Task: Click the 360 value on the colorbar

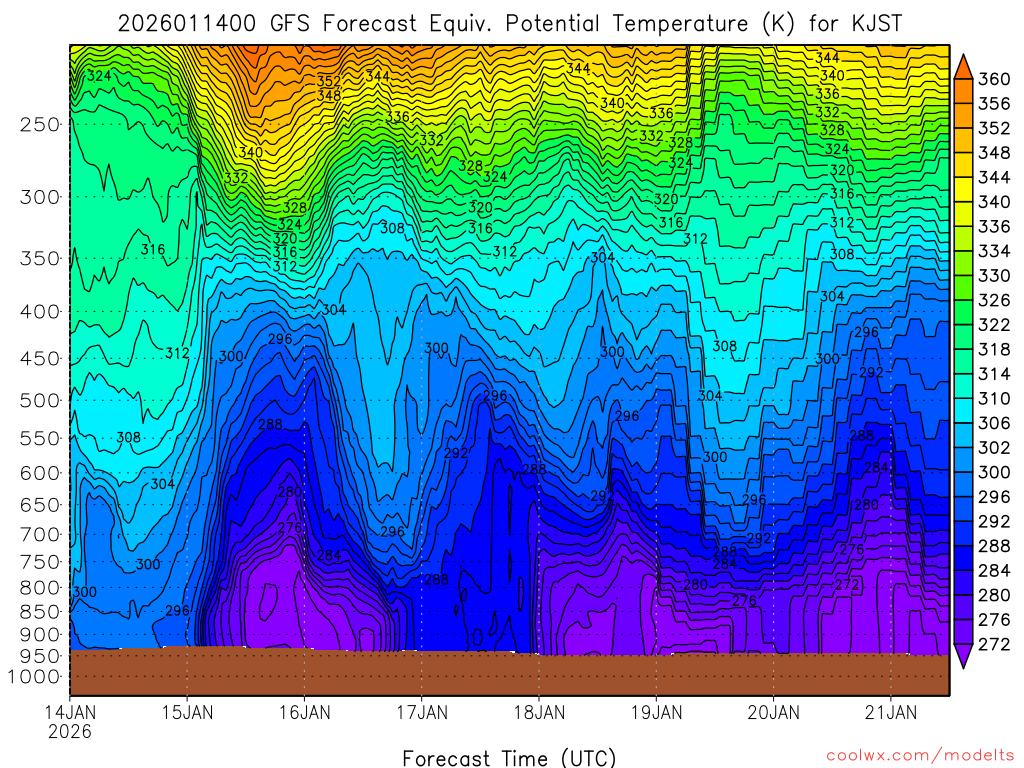Action: [994, 79]
